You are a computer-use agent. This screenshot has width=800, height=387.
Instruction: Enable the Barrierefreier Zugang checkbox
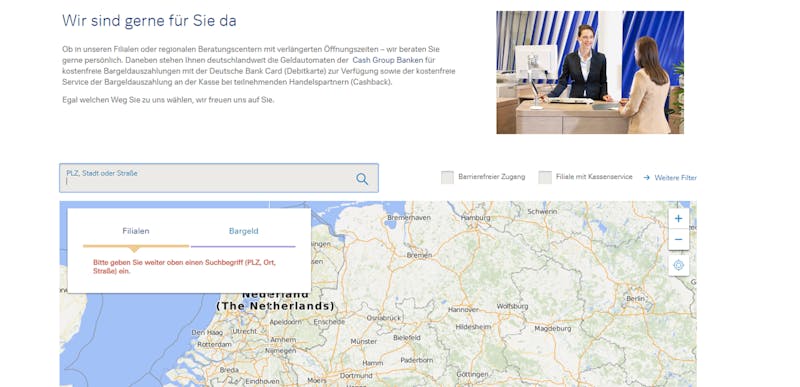pos(447,177)
